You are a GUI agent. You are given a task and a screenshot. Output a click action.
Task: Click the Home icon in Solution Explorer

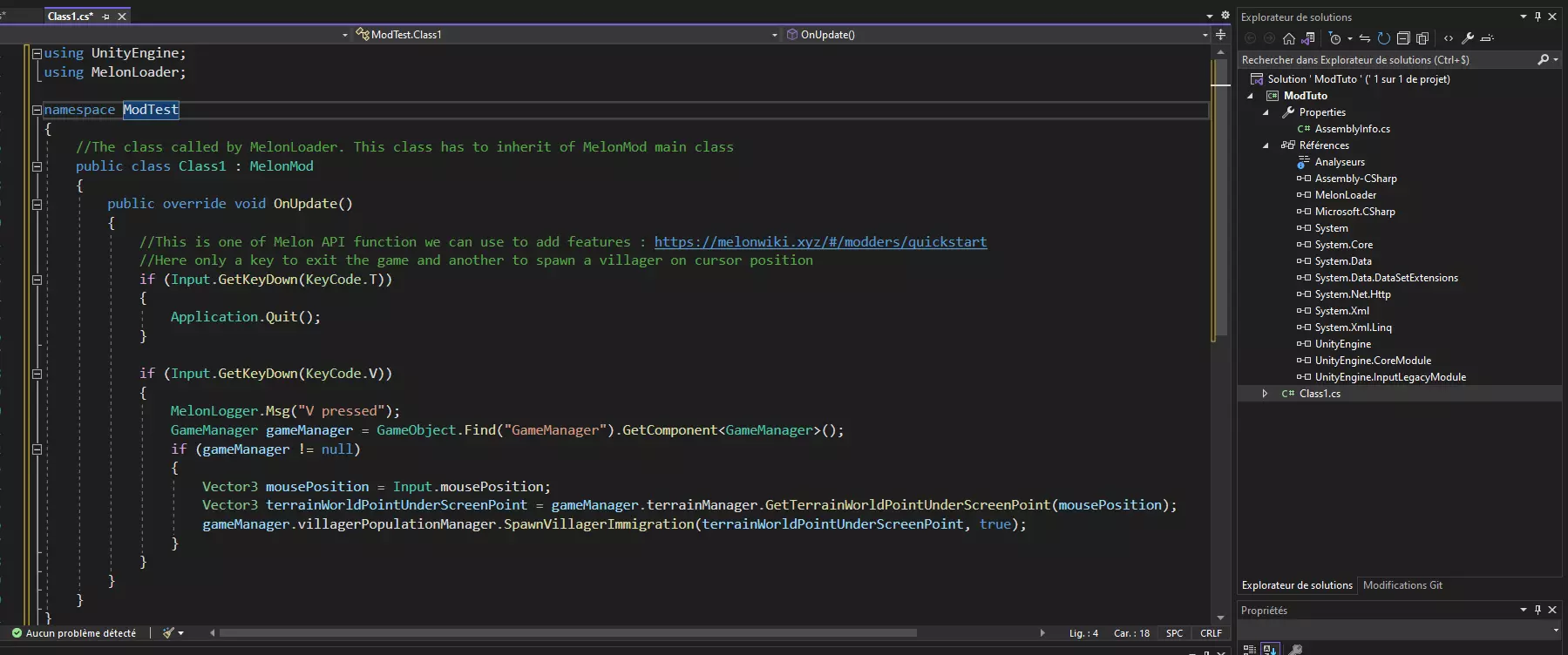[x=1288, y=38]
